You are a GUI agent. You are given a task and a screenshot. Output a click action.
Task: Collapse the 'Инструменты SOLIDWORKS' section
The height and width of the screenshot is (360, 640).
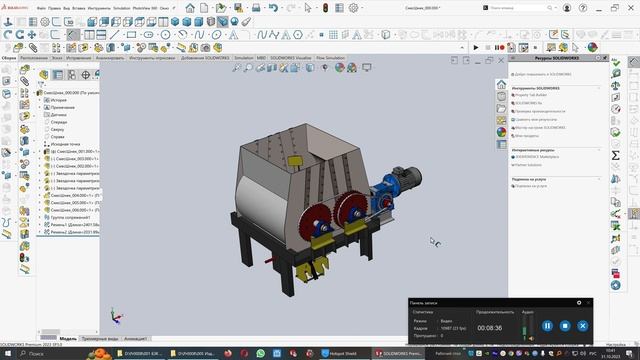click(599, 88)
